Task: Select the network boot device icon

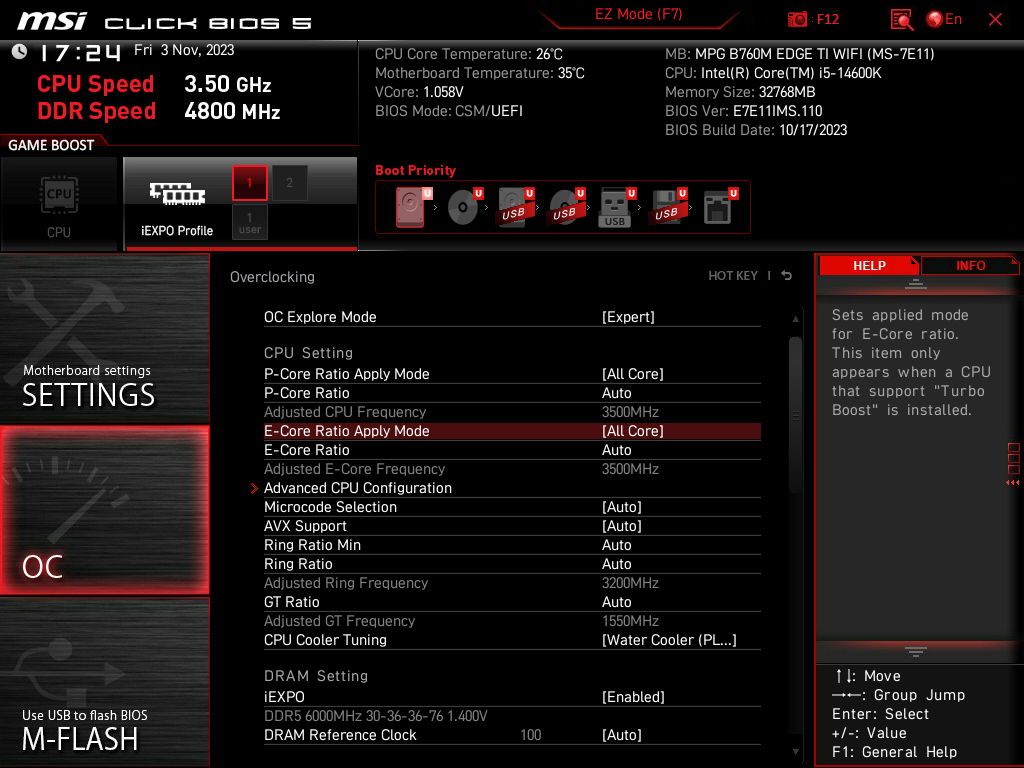Action: [719, 206]
